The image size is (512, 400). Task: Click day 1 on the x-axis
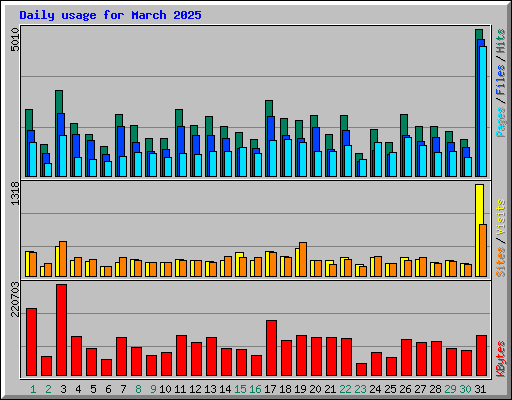(x=33, y=389)
